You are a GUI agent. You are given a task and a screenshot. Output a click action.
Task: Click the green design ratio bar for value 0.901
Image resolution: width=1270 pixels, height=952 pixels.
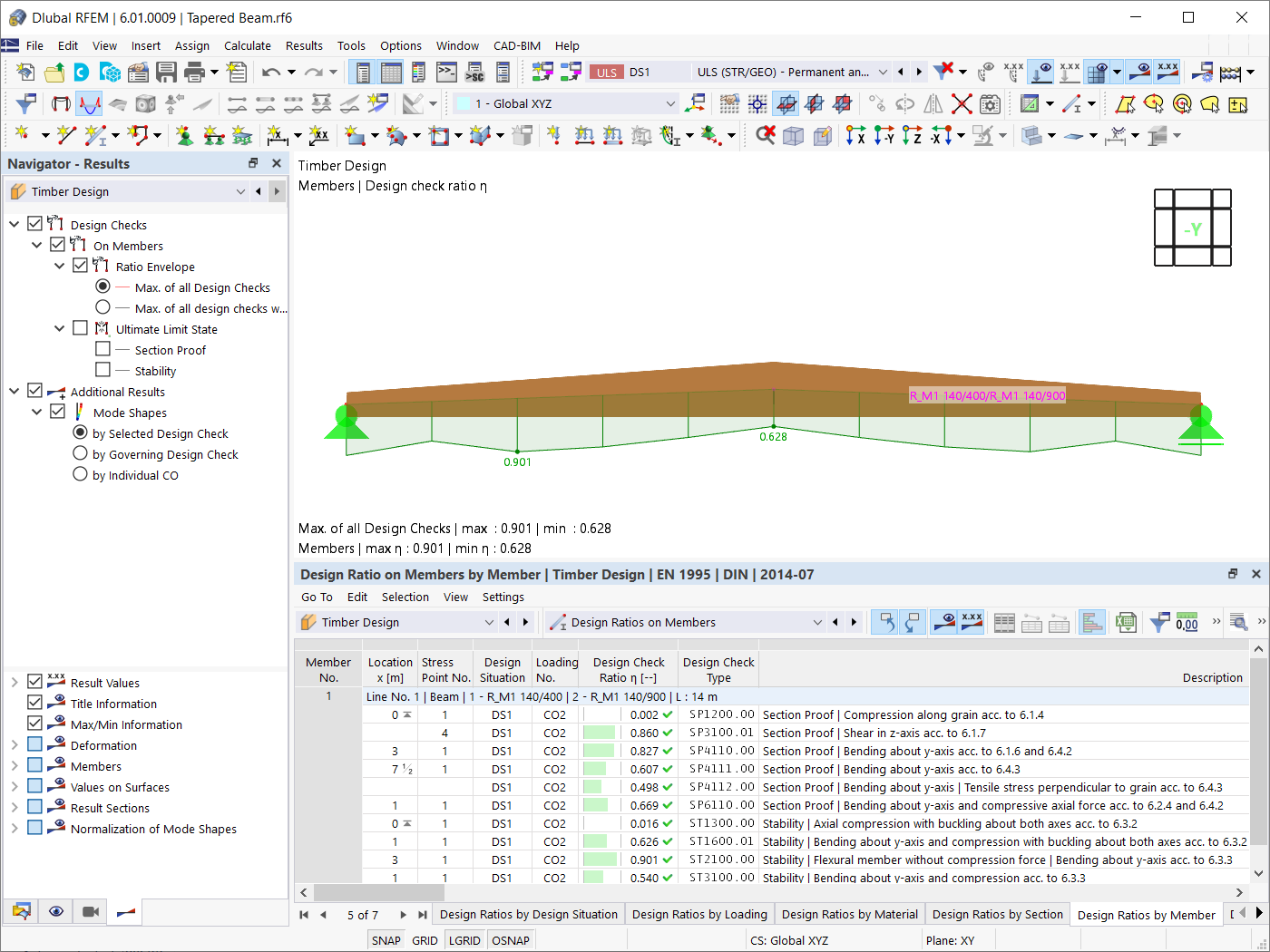(601, 860)
